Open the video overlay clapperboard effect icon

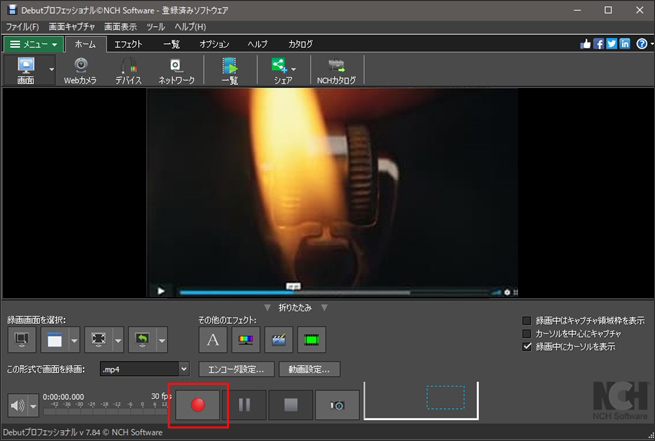(x=279, y=340)
